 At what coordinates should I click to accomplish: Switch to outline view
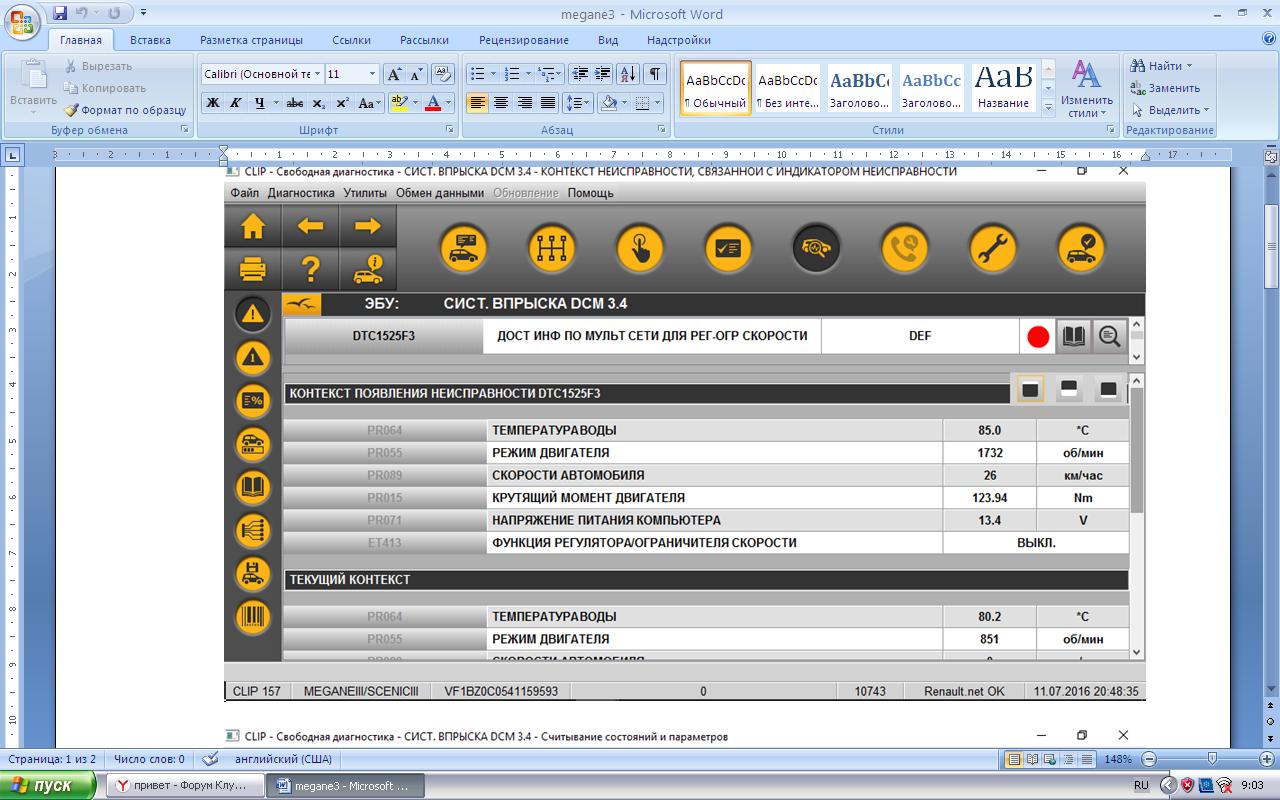[1068, 759]
